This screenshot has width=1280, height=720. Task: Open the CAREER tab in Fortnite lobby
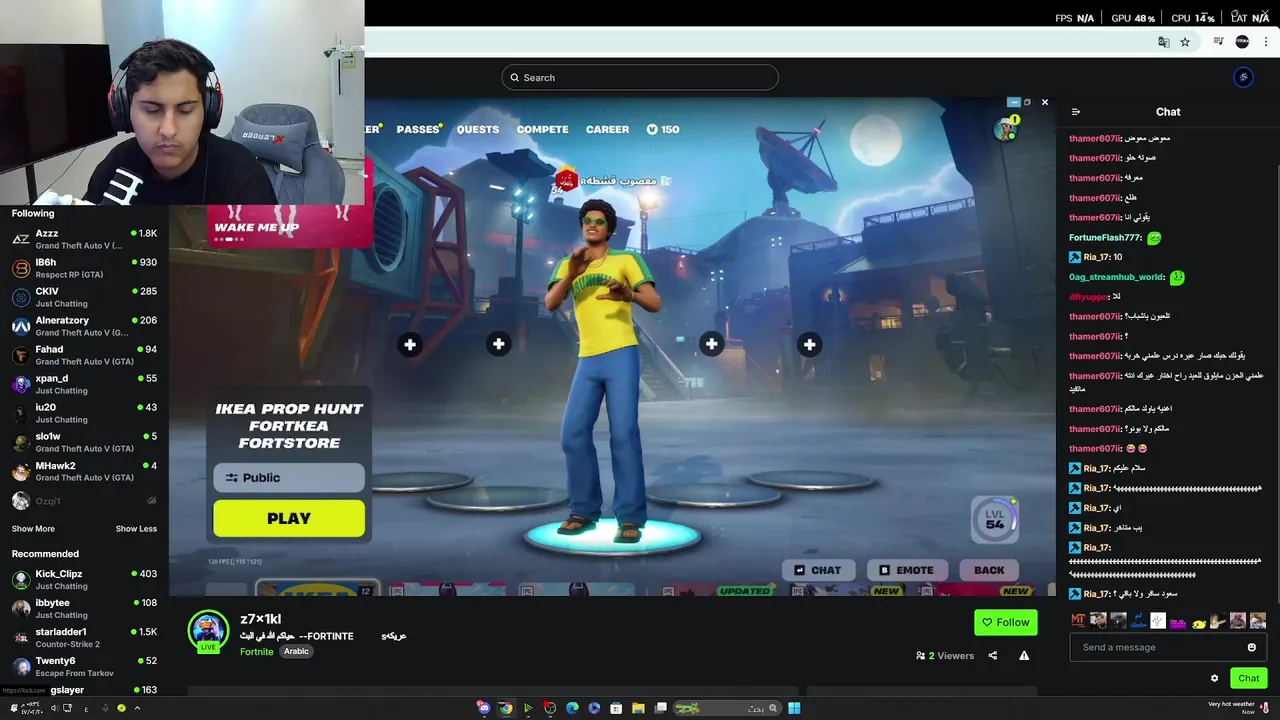(x=607, y=129)
